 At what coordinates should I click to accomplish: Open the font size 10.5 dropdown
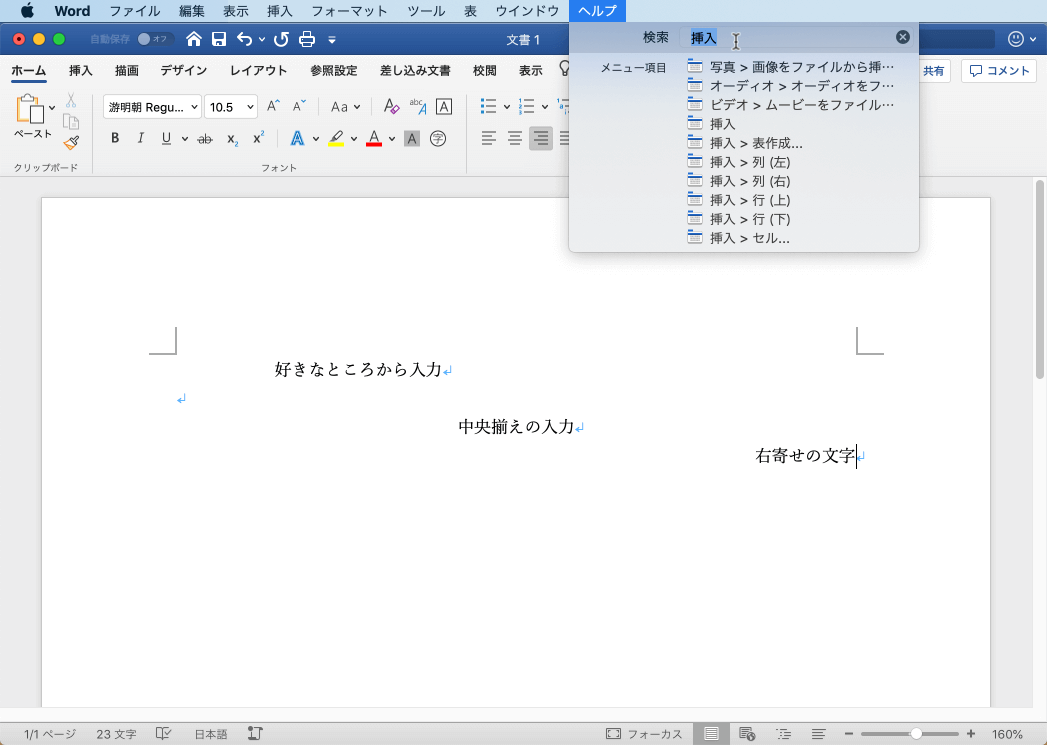coord(250,107)
